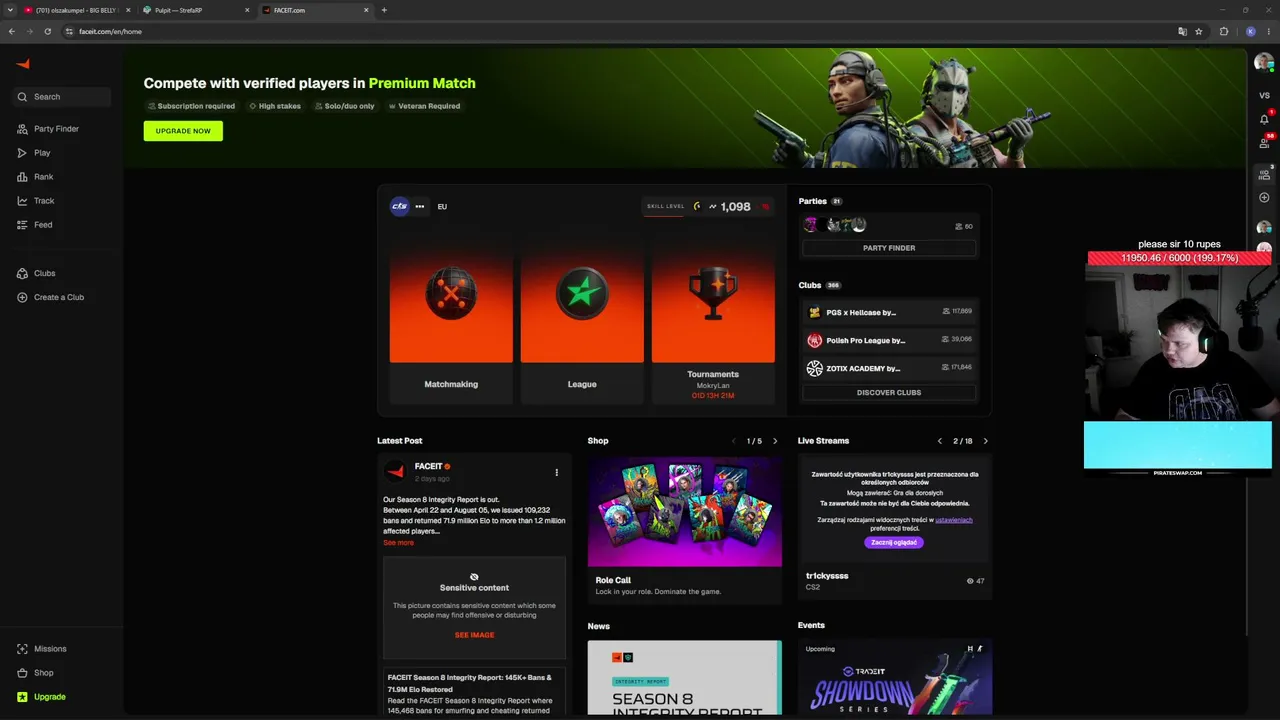
Task: Click the circled plus icon in right rail
Action: [1264, 197]
